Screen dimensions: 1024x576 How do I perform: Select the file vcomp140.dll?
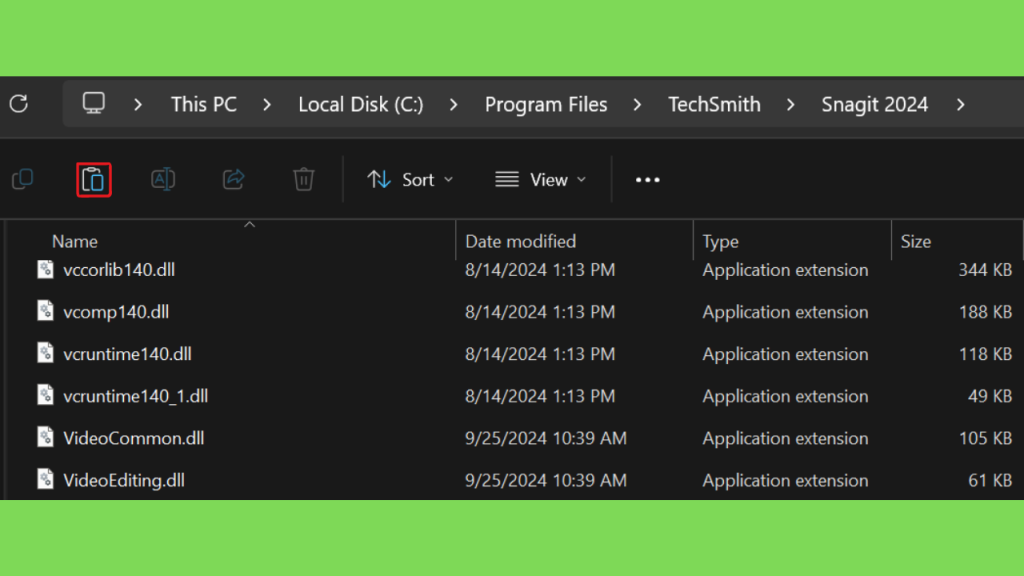pyautogui.click(x=116, y=312)
